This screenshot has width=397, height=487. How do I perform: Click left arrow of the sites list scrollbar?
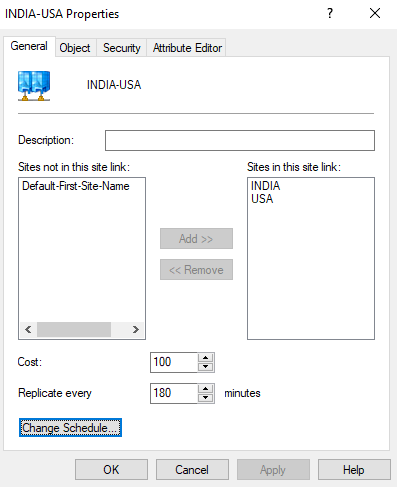[28, 329]
